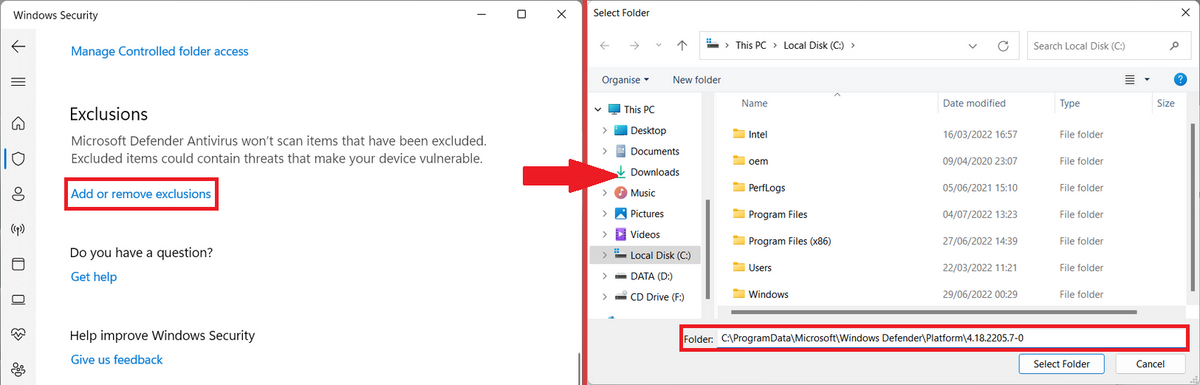Expand DATA (D:) drive node
Screen dimensions: 1200x385
tap(605, 275)
